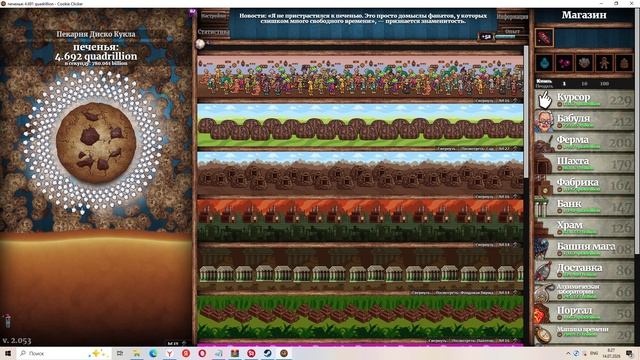The width and height of the screenshot is (640, 360).
Task: Open Steam from the taskbar
Action: coord(267,353)
